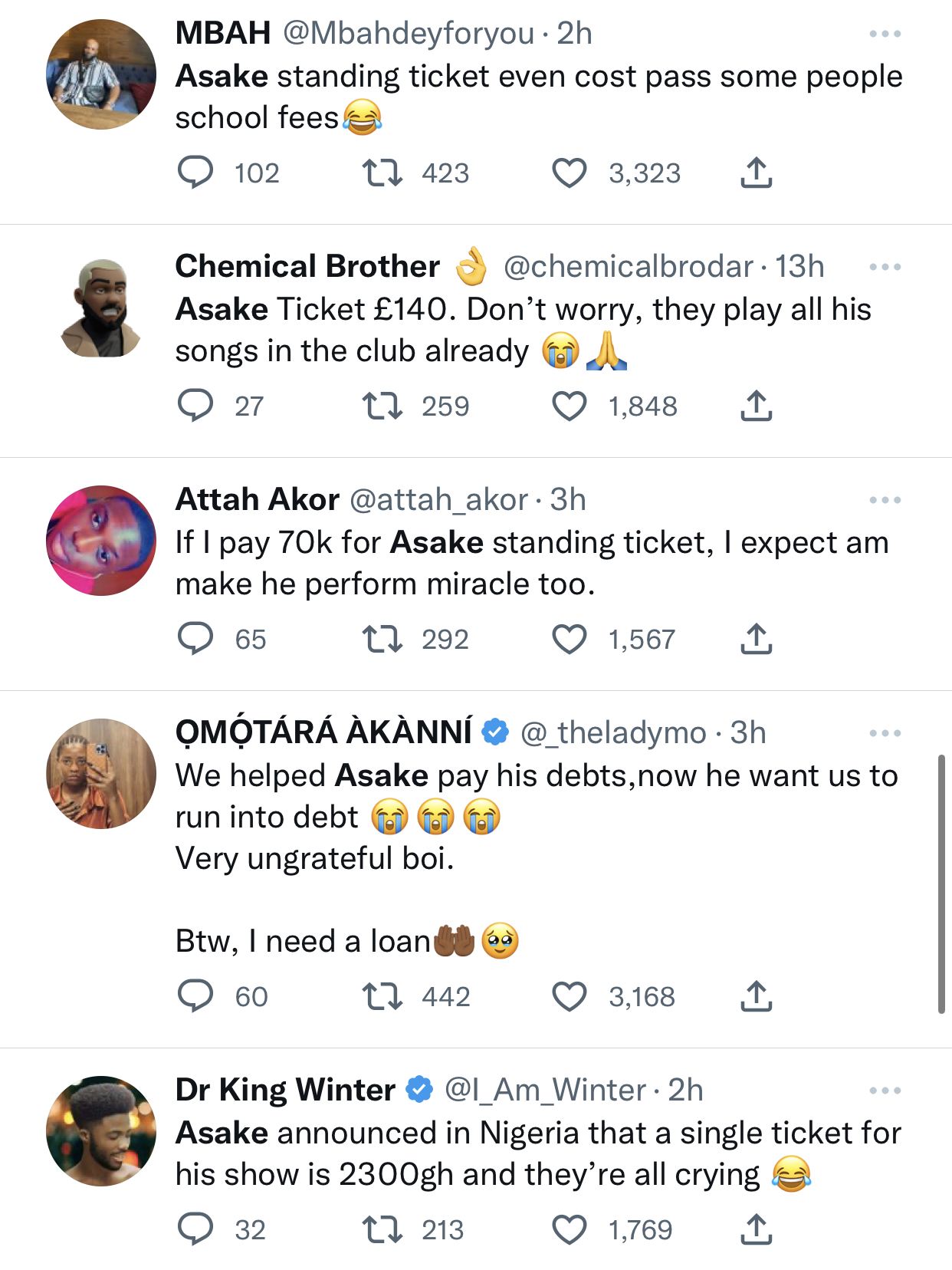Image resolution: width=952 pixels, height=1270 pixels.
Task: Like Attah Akor's 70k ticket tweet
Action: [x=570, y=639]
